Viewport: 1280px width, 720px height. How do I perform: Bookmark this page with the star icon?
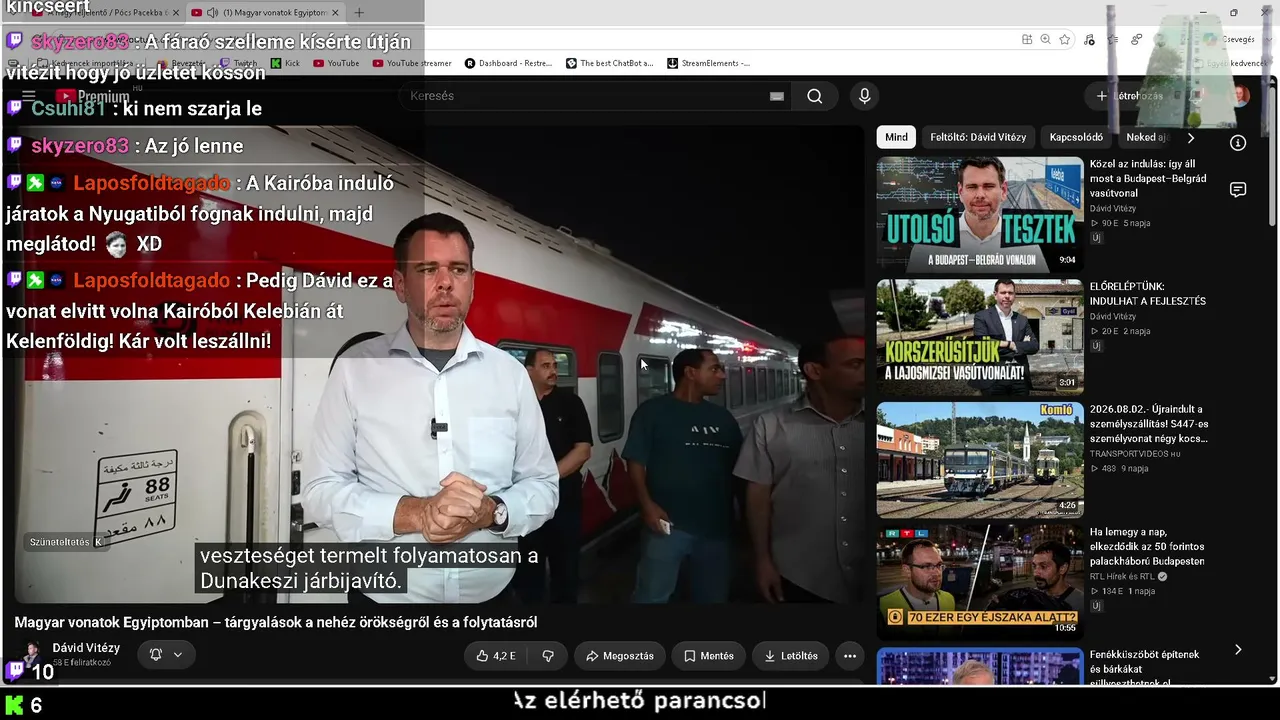click(x=1065, y=40)
